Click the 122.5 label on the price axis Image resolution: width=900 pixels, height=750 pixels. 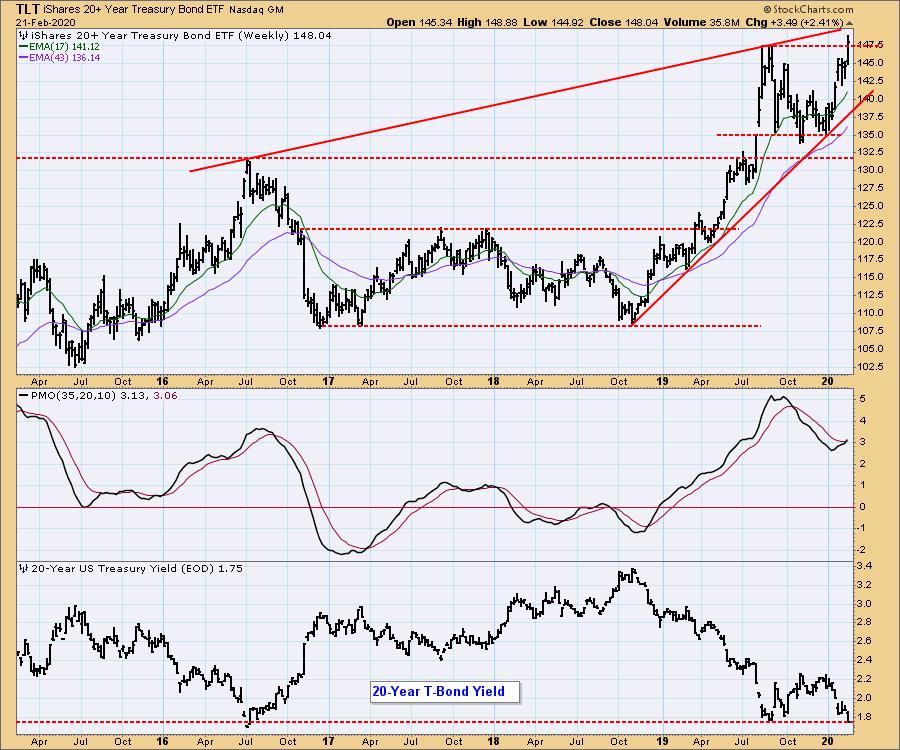click(871, 224)
